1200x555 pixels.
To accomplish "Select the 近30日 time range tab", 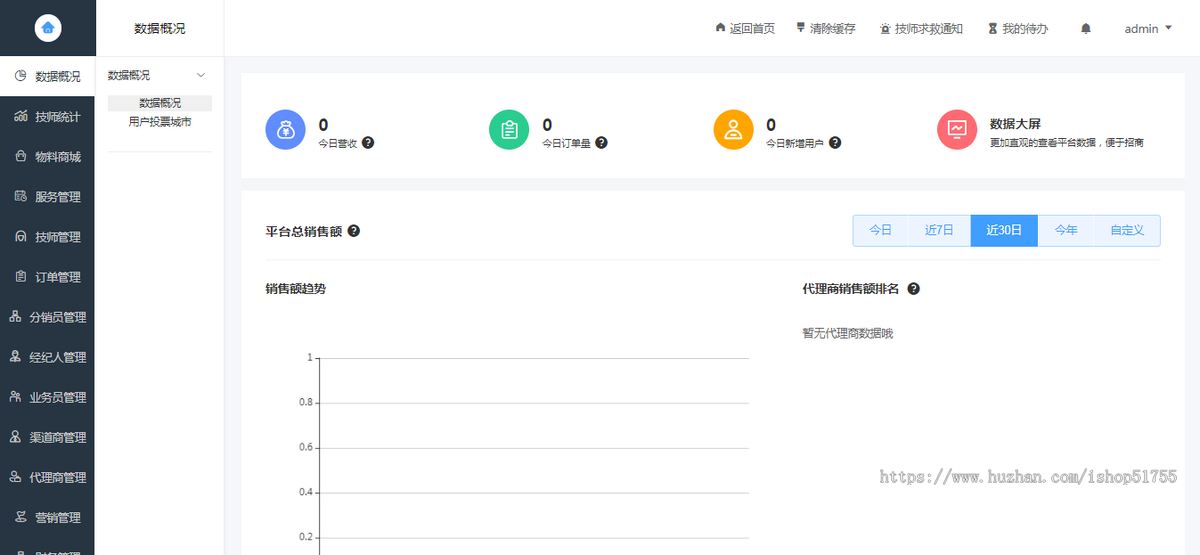I will pyautogui.click(x=1004, y=230).
